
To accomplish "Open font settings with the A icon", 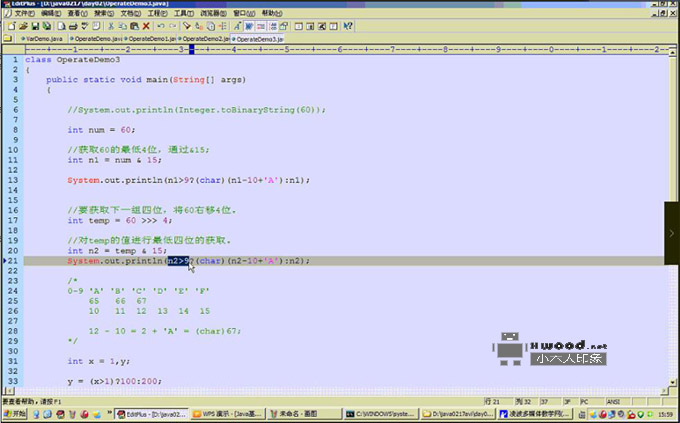I will point(237,26).
